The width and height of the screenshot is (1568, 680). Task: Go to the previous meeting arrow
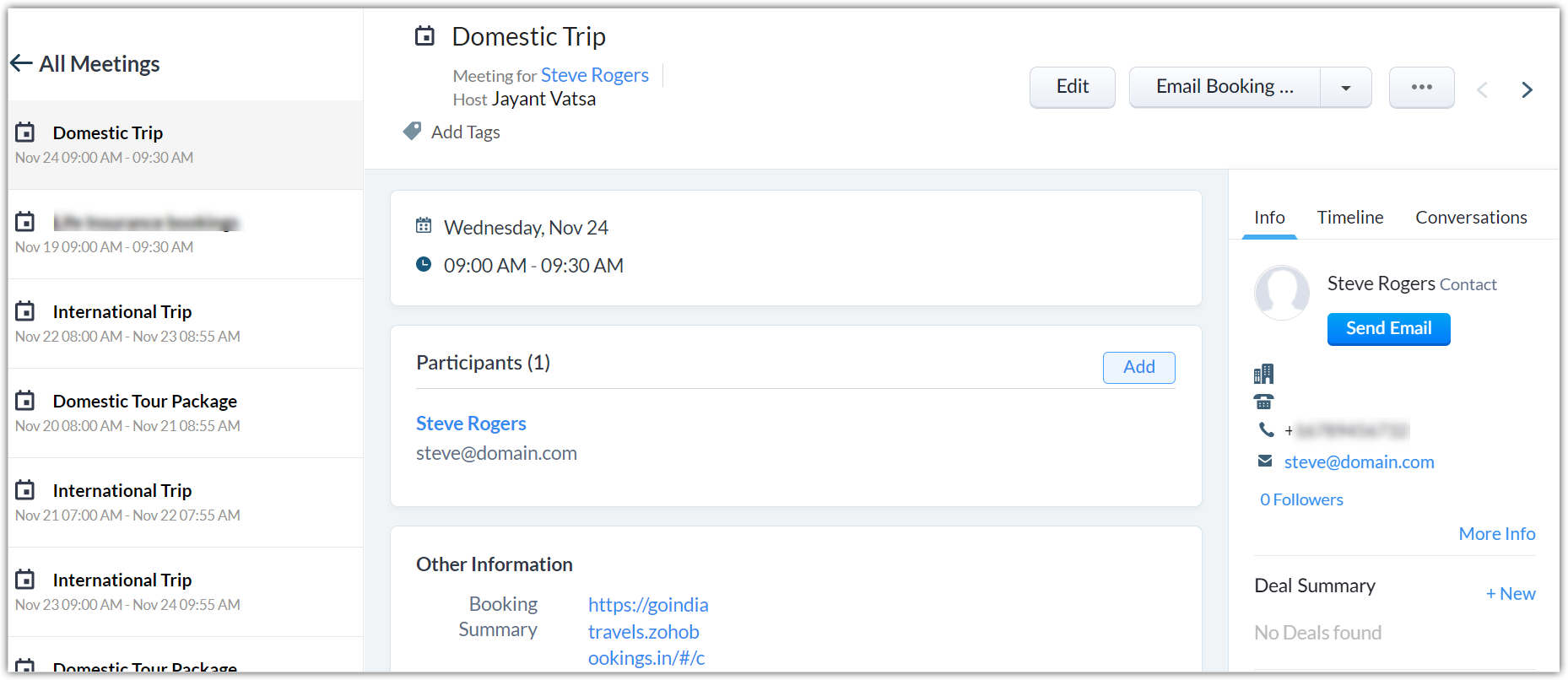click(1482, 89)
